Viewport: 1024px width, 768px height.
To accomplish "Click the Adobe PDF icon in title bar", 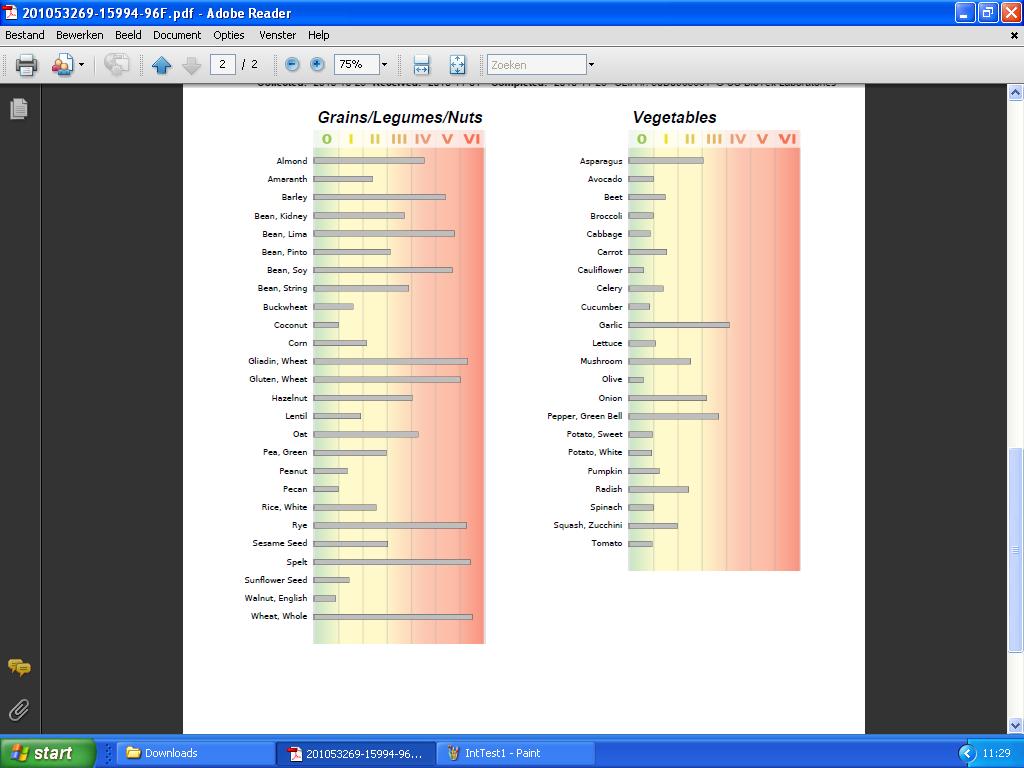I will (x=10, y=12).
